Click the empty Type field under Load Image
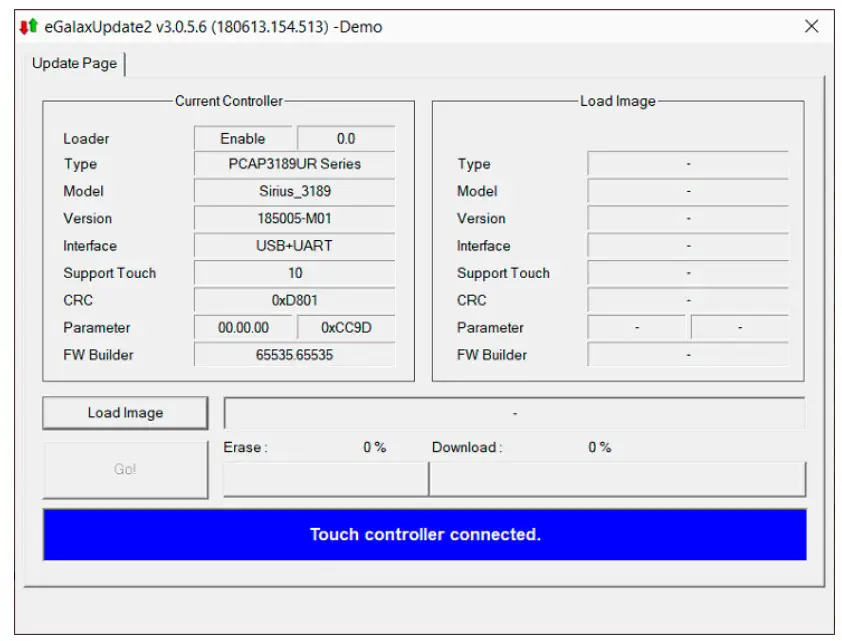The image size is (842, 641). click(688, 164)
